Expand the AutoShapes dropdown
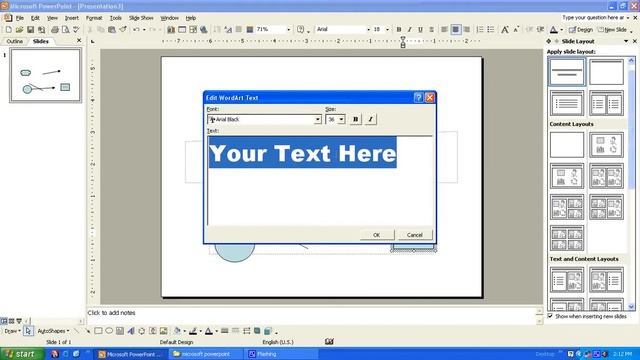This screenshot has width=640, height=360. [53, 331]
